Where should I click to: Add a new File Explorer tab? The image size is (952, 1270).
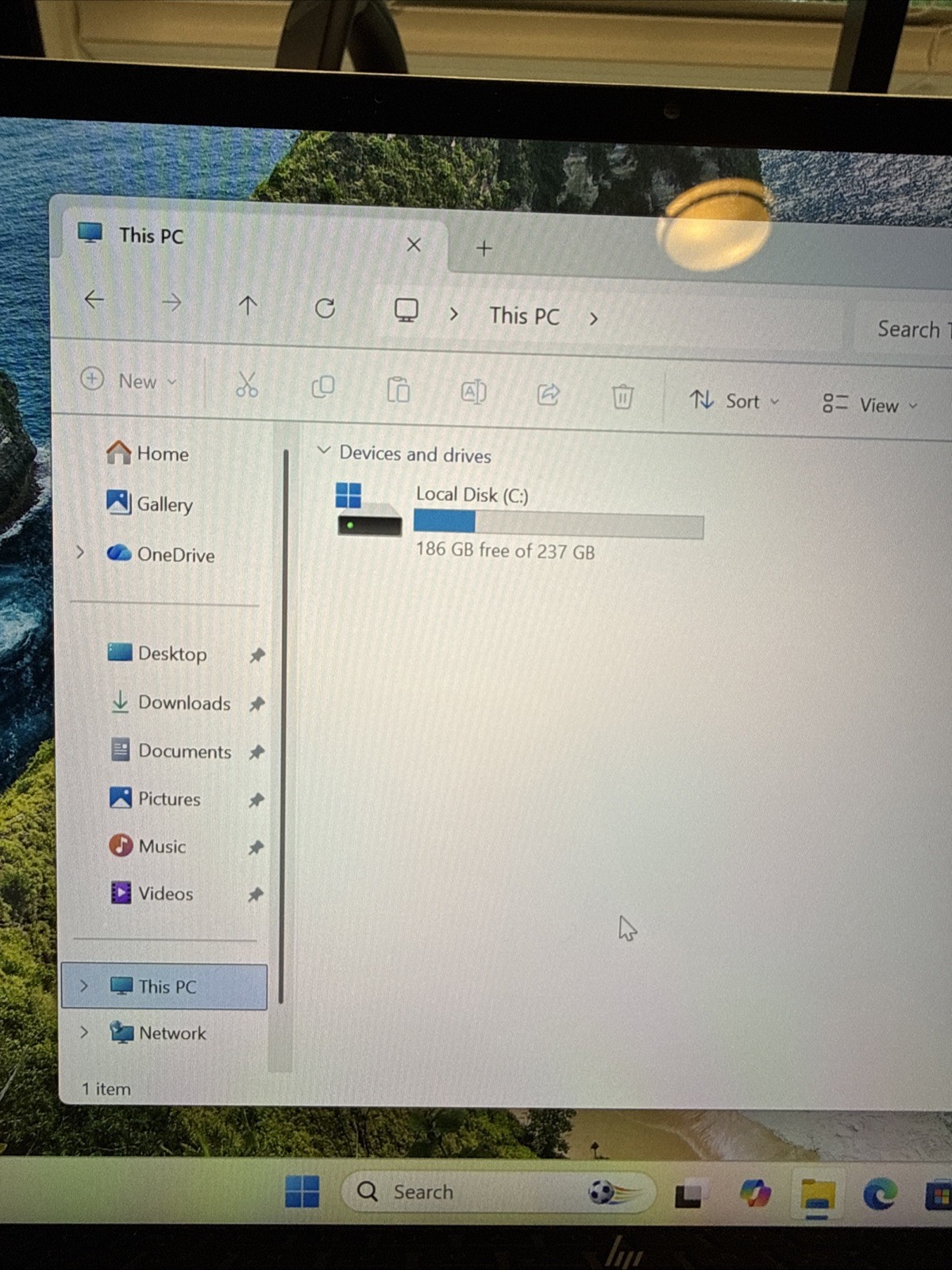point(484,249)
